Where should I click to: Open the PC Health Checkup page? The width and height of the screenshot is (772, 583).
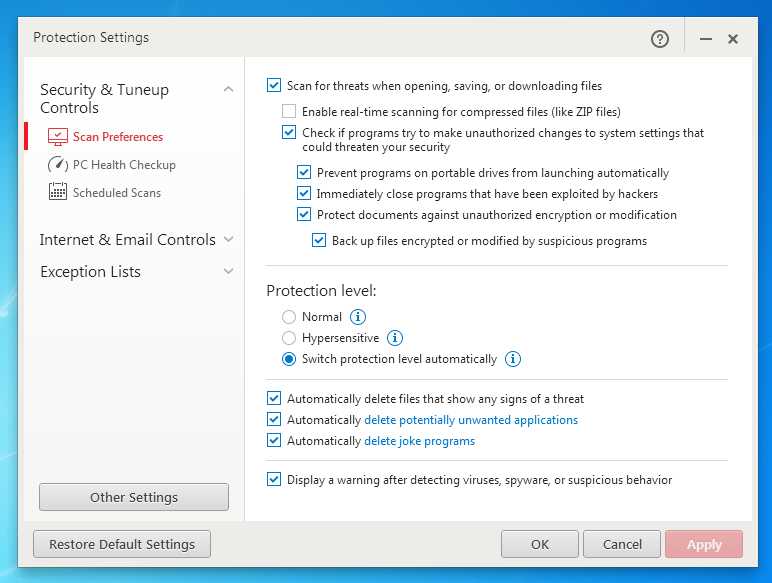(124, 164)
